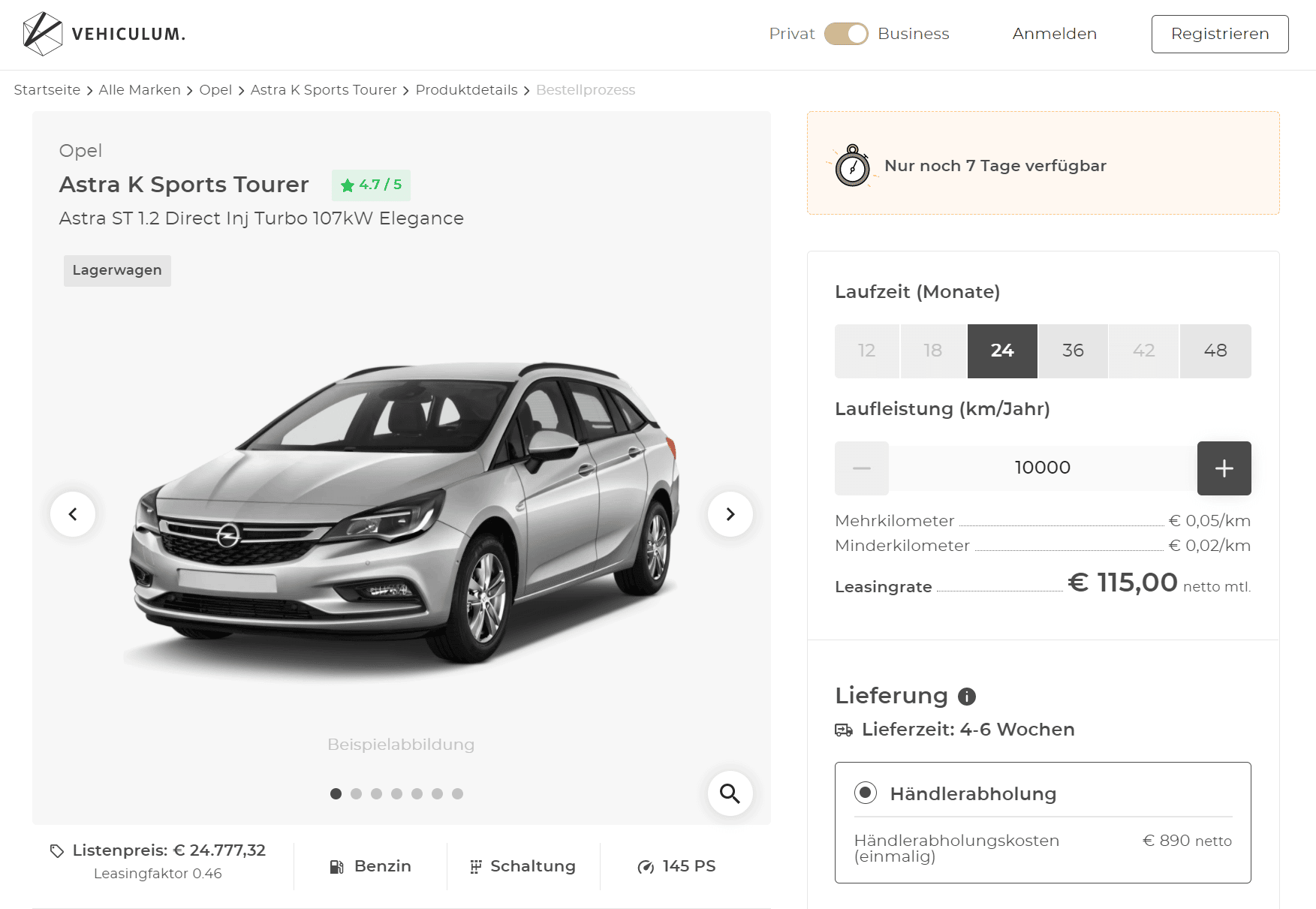The width and height of the screenshot is (1316, 909).
Task: Select the 18 months term
Action: point(933,351)
